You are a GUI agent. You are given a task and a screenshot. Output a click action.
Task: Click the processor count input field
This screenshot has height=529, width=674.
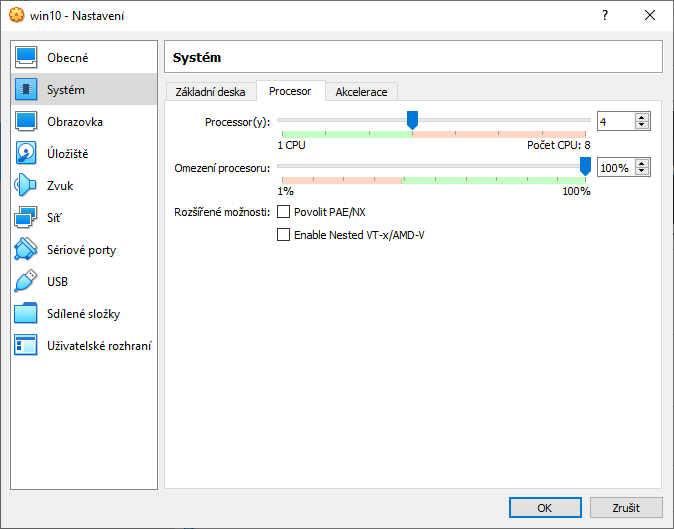(x=615, y=121)
